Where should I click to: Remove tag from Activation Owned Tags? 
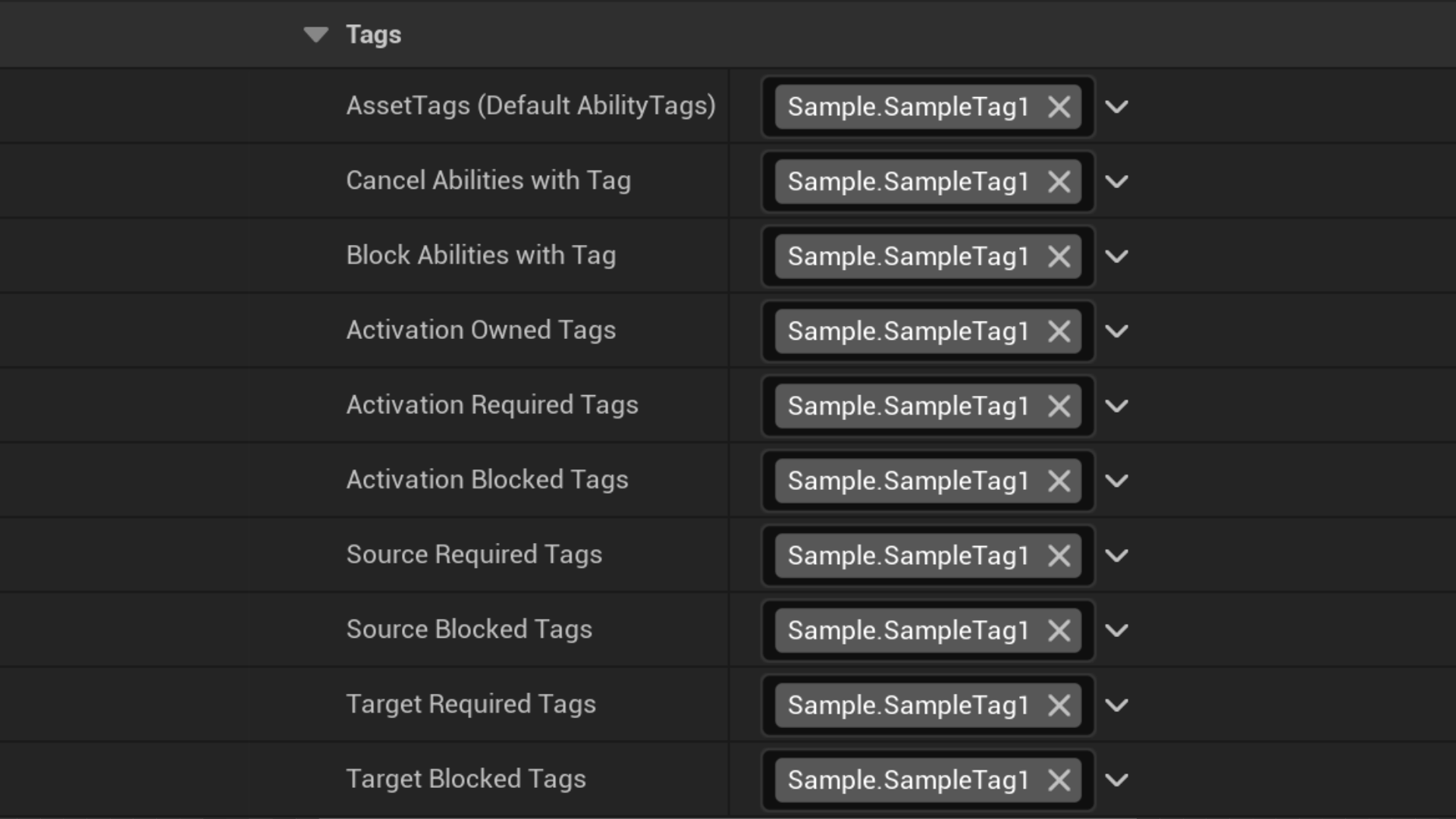(x=1059, y=331)
